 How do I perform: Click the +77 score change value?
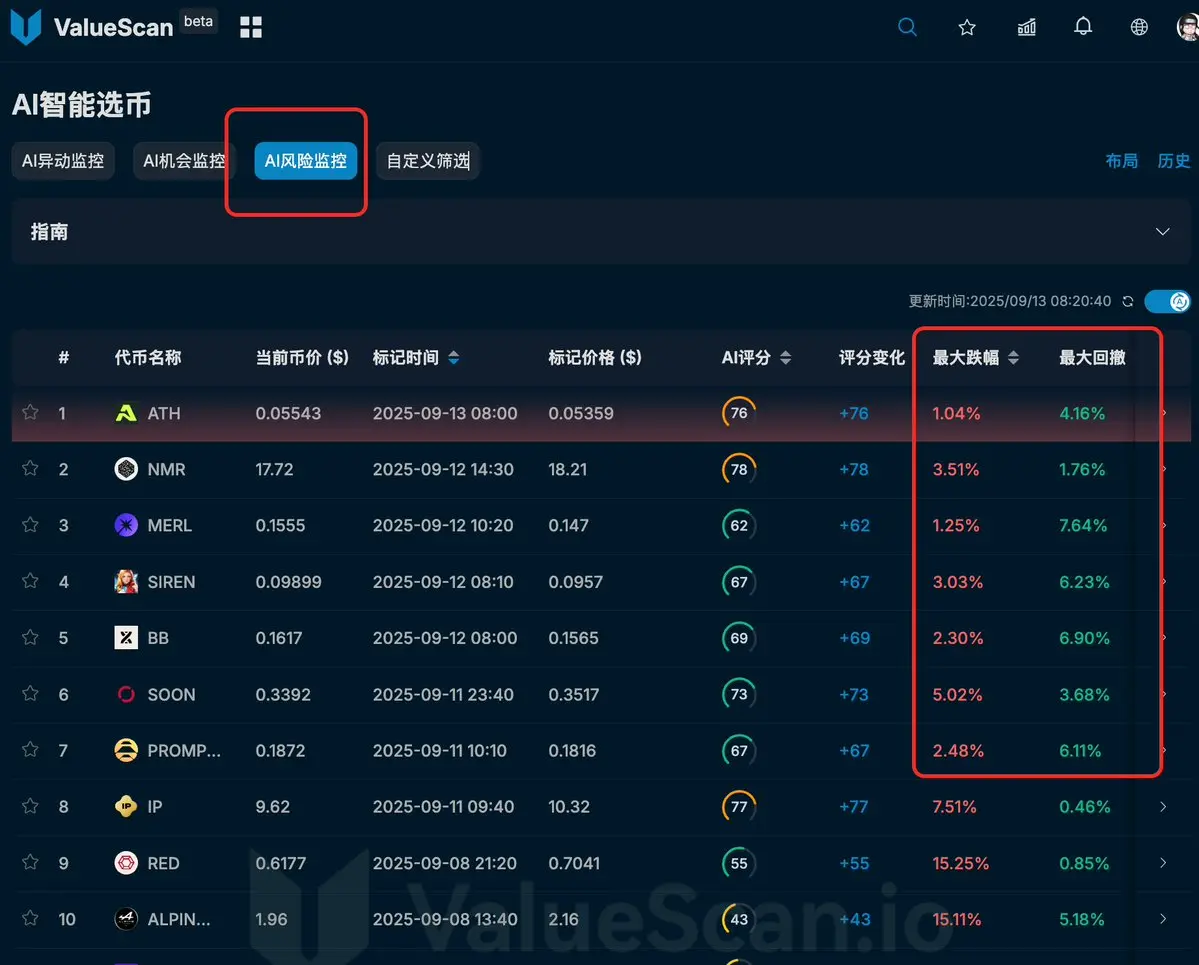pyautogui.click(x=853, y=807)
